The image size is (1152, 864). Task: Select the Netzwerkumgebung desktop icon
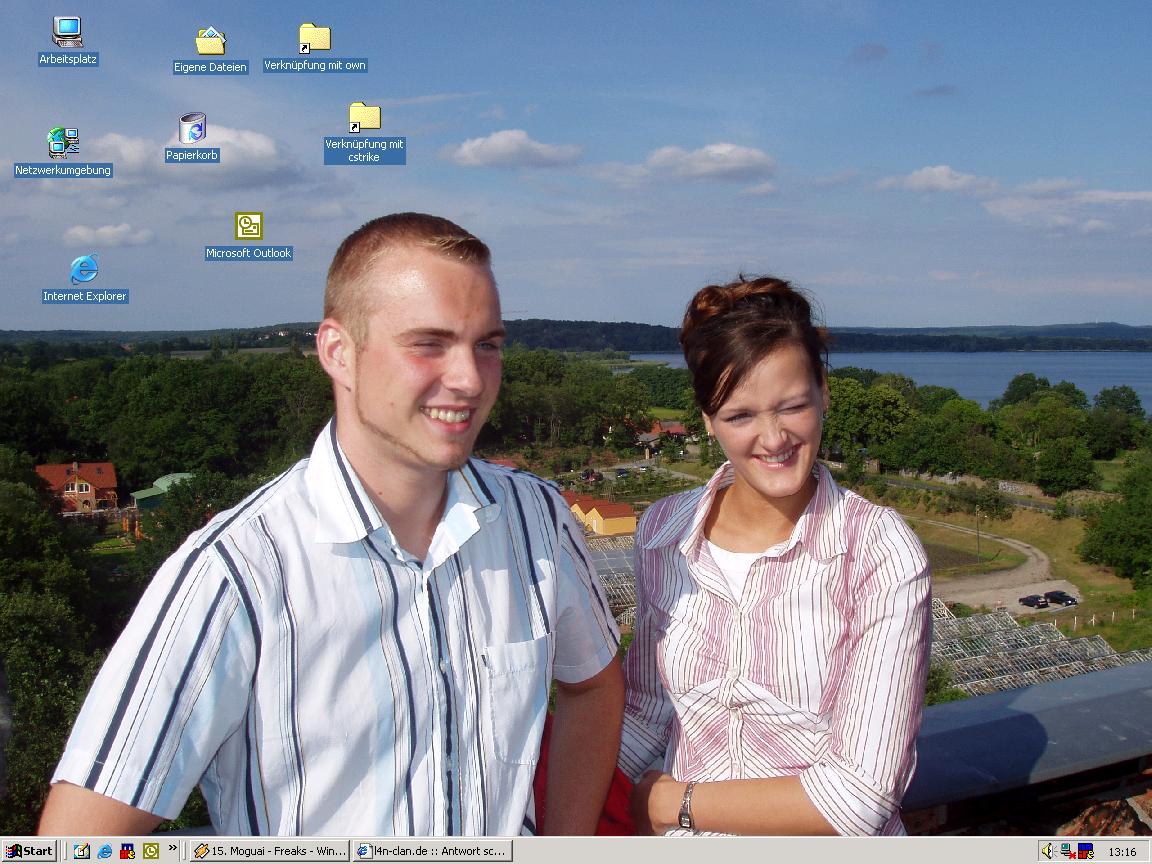pyautogui.click(x=63, y=143)
